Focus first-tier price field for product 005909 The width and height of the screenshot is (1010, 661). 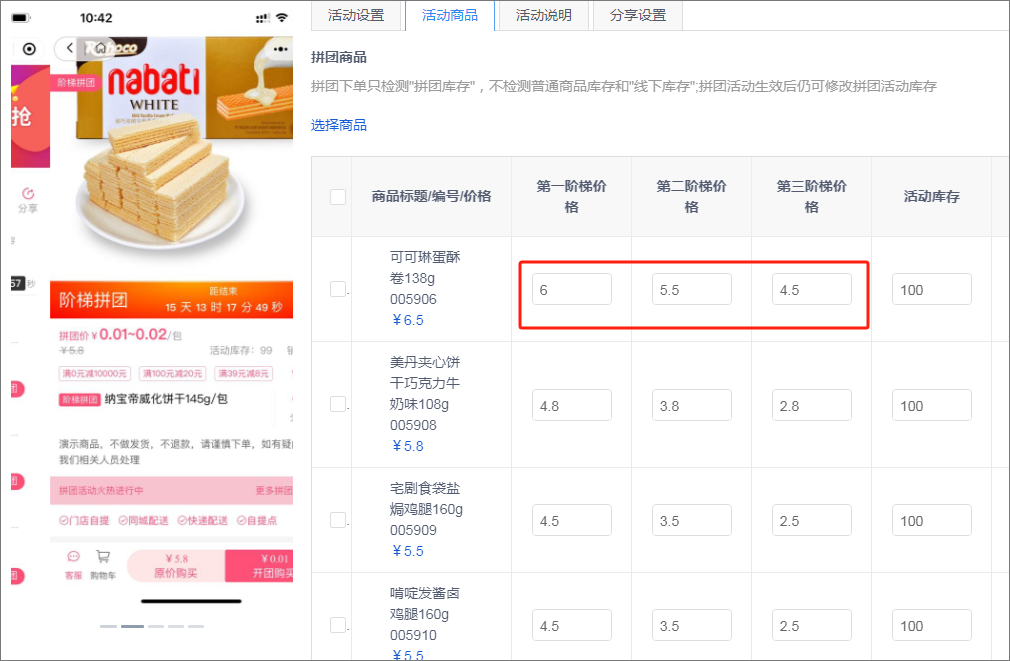click(x=572, y=521)
